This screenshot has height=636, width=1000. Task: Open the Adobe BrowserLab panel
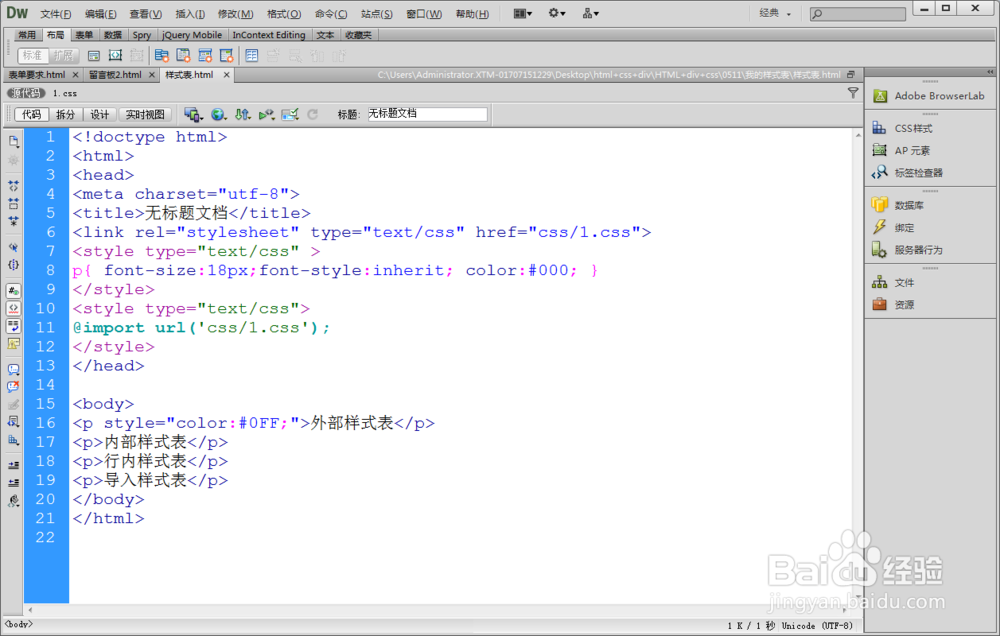coord(930,96)
